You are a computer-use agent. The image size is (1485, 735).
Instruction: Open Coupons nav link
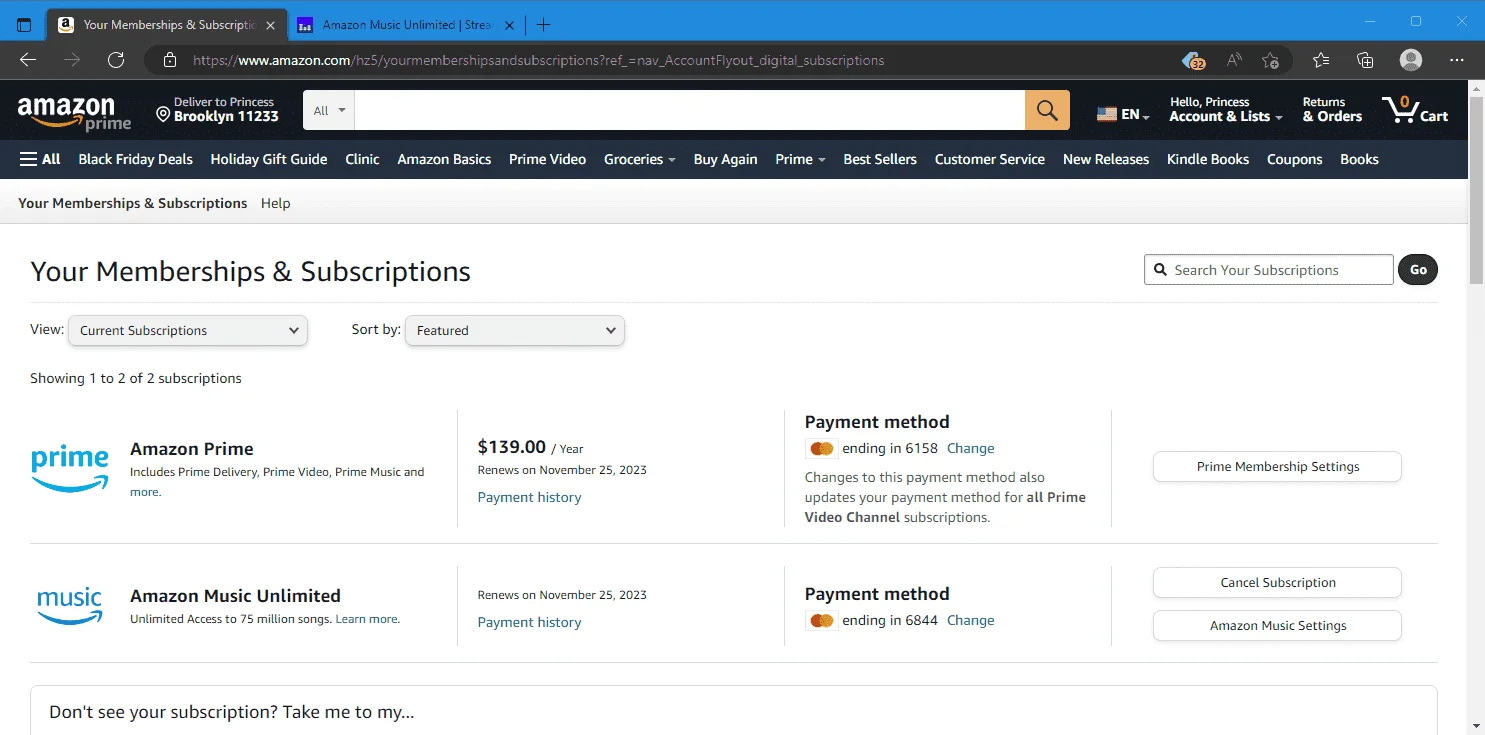point(1294,159)
